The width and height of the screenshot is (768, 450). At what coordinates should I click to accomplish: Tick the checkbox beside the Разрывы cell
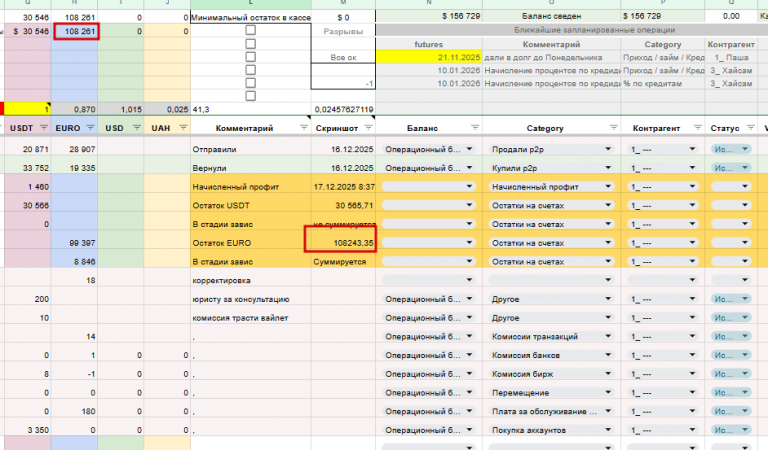250,30
